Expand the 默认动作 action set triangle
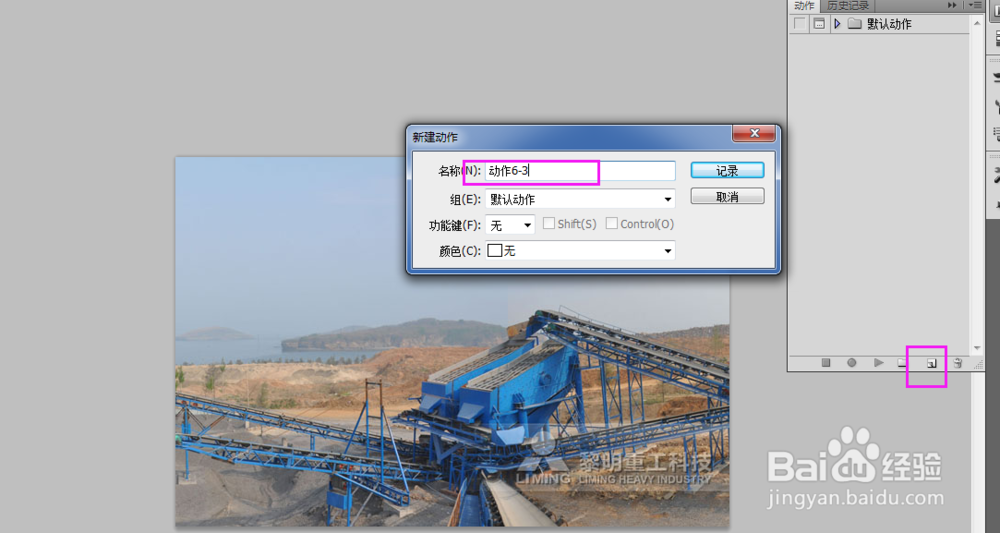This screenshot has width=1000, height=533. (837, 24)
